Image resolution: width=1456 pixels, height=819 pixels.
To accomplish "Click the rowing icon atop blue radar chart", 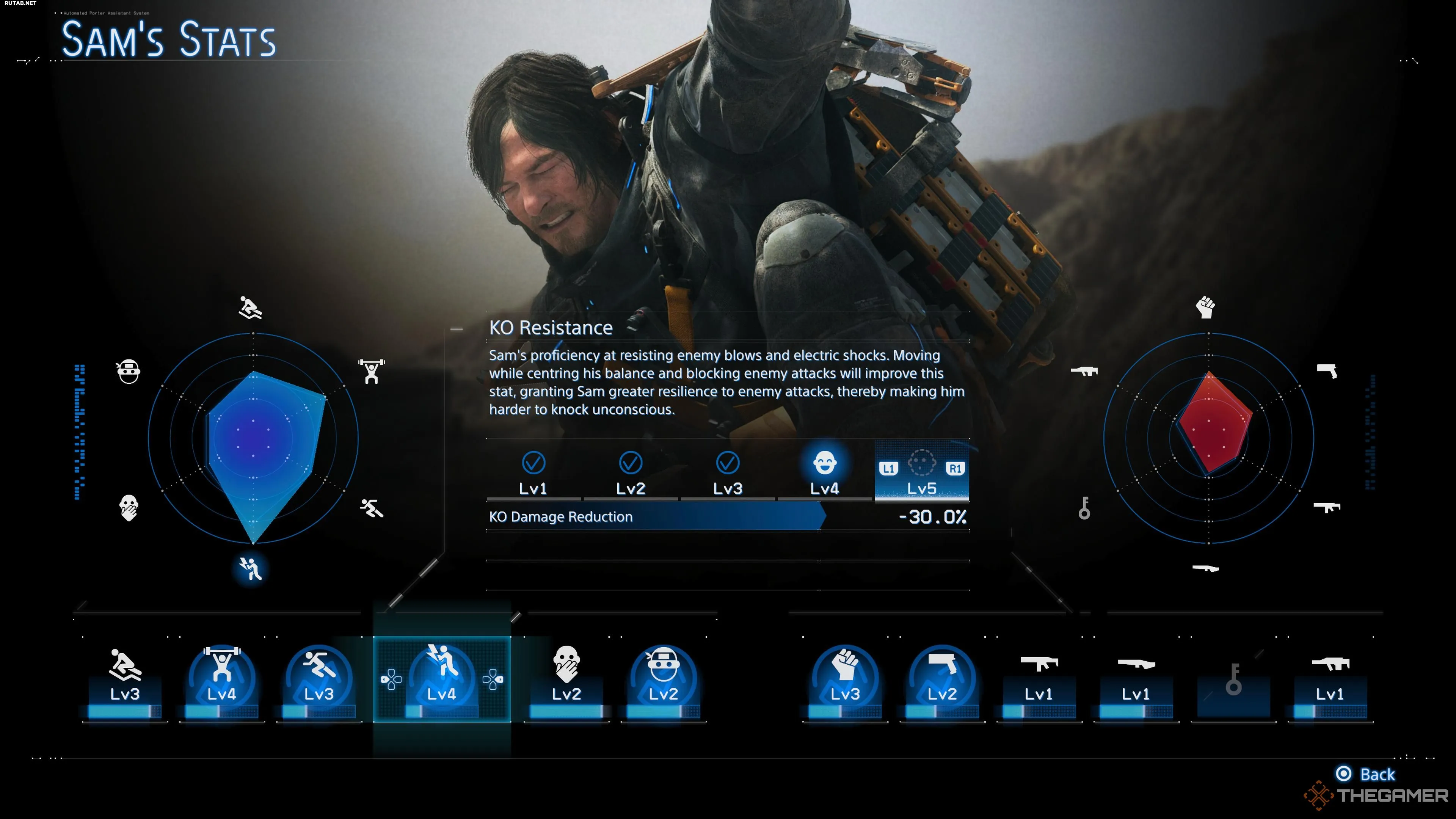I will point(250,308).
